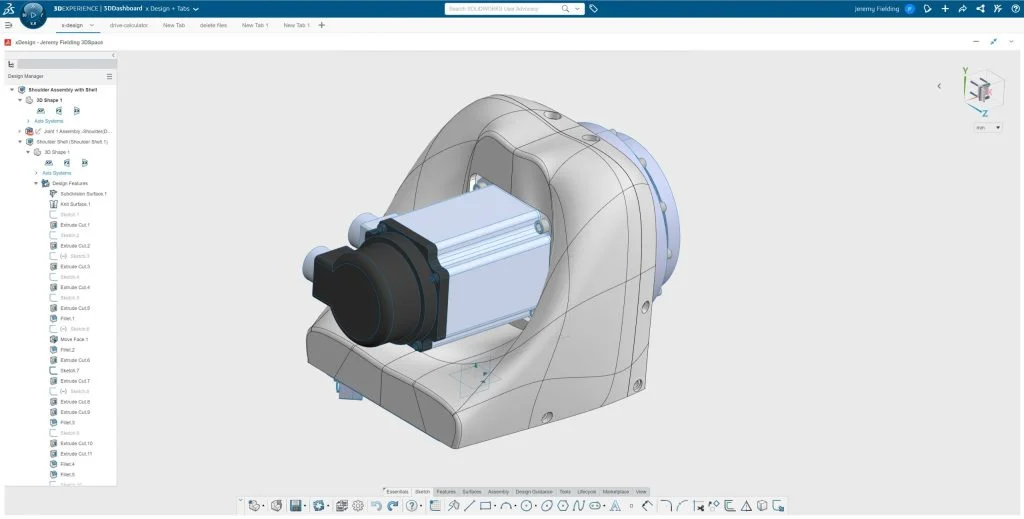Image resolution: width=1024 pixels, height=519 pixels.
Task: Select the Line sketch tool
Action: [x=469, y=506]
